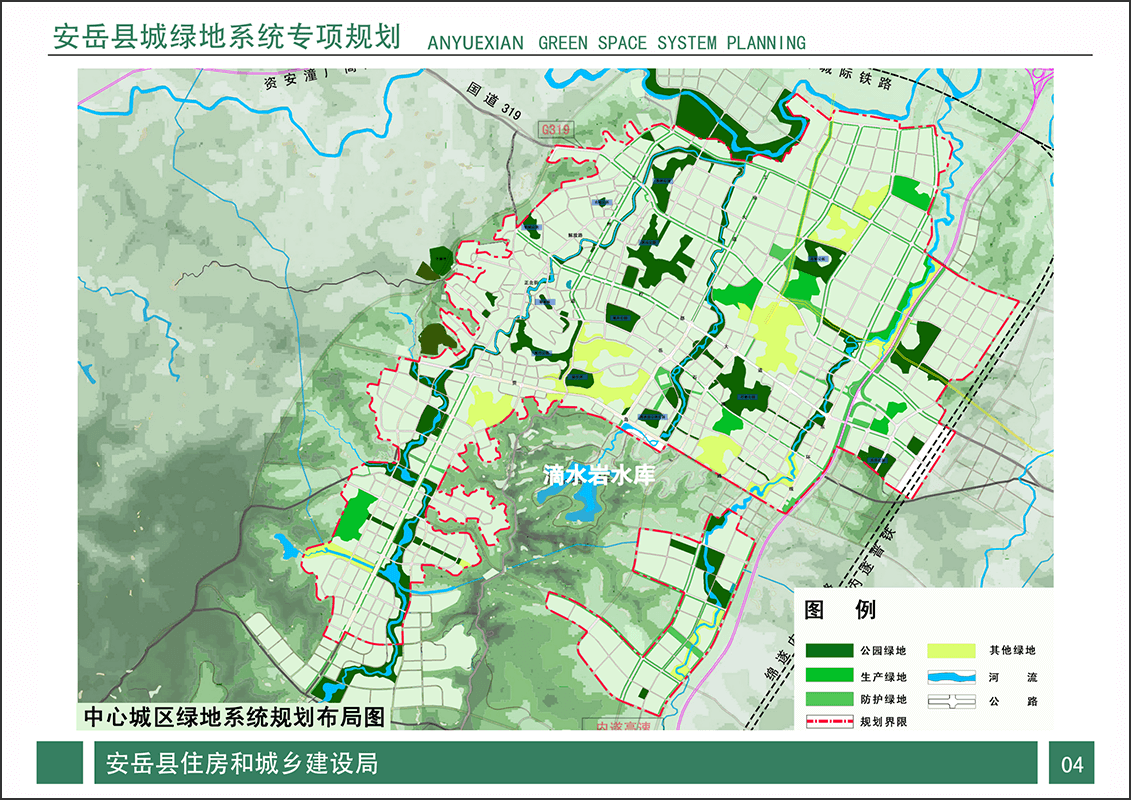Click the 中心城区绿地系统规划布局图 map caption
The image size is (1131, 800).
point(234,716)
